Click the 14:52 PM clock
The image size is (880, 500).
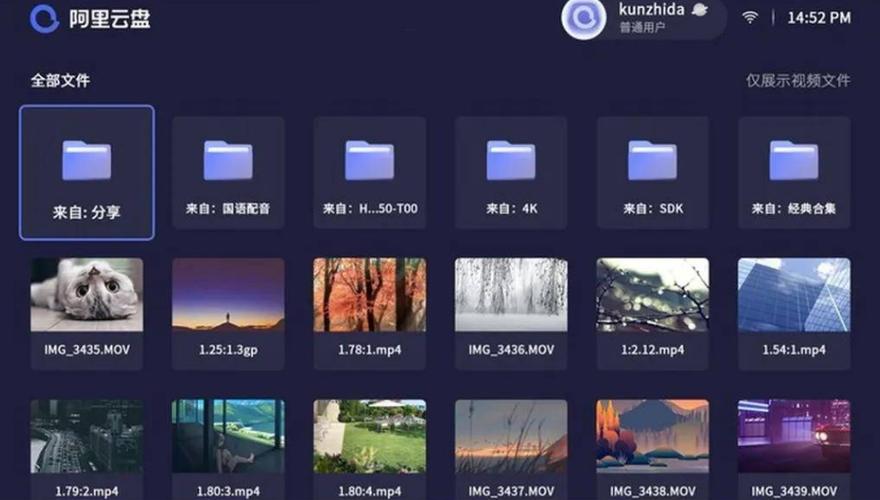point(819,18)
